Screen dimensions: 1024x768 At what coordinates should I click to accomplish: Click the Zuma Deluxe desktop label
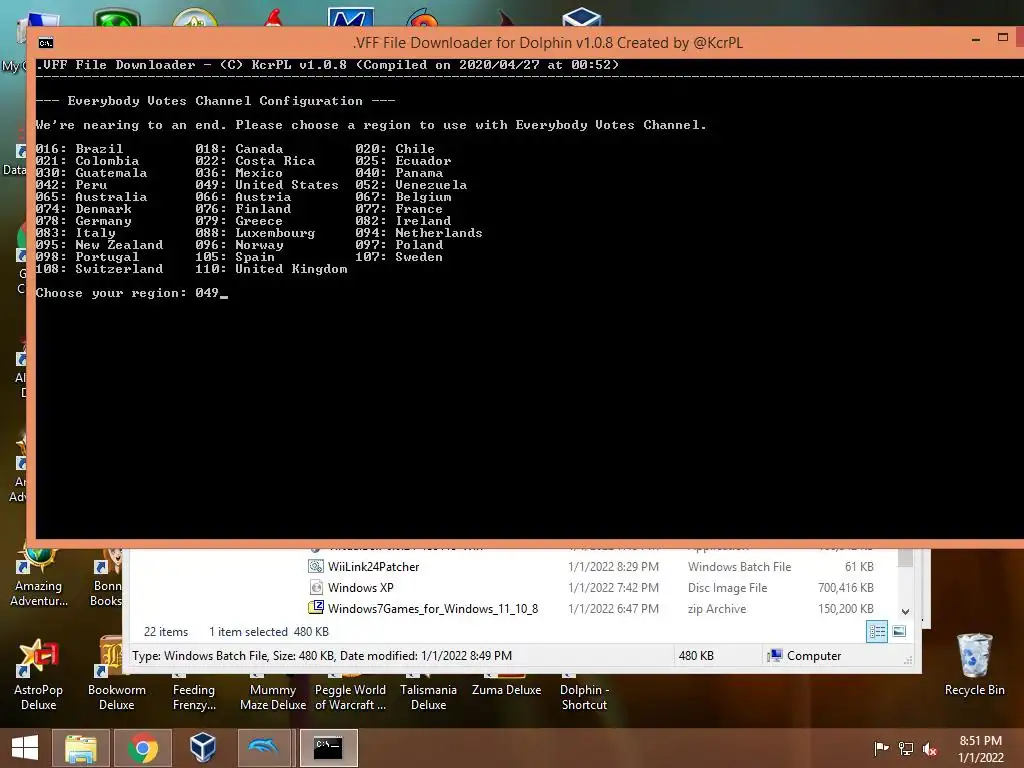tap(507, 690)
